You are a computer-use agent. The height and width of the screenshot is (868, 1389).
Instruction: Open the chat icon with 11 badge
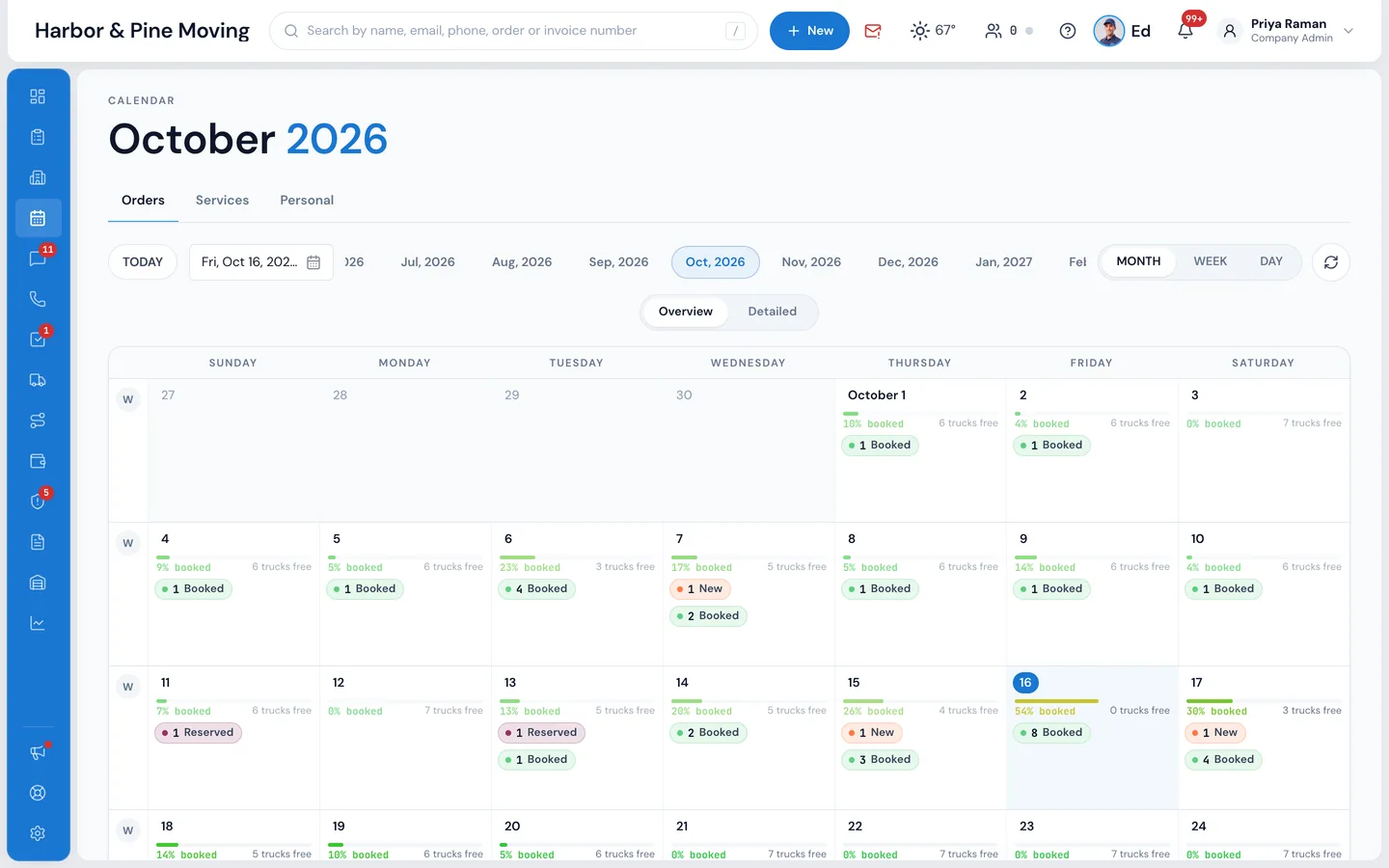(x=38, y=258)
